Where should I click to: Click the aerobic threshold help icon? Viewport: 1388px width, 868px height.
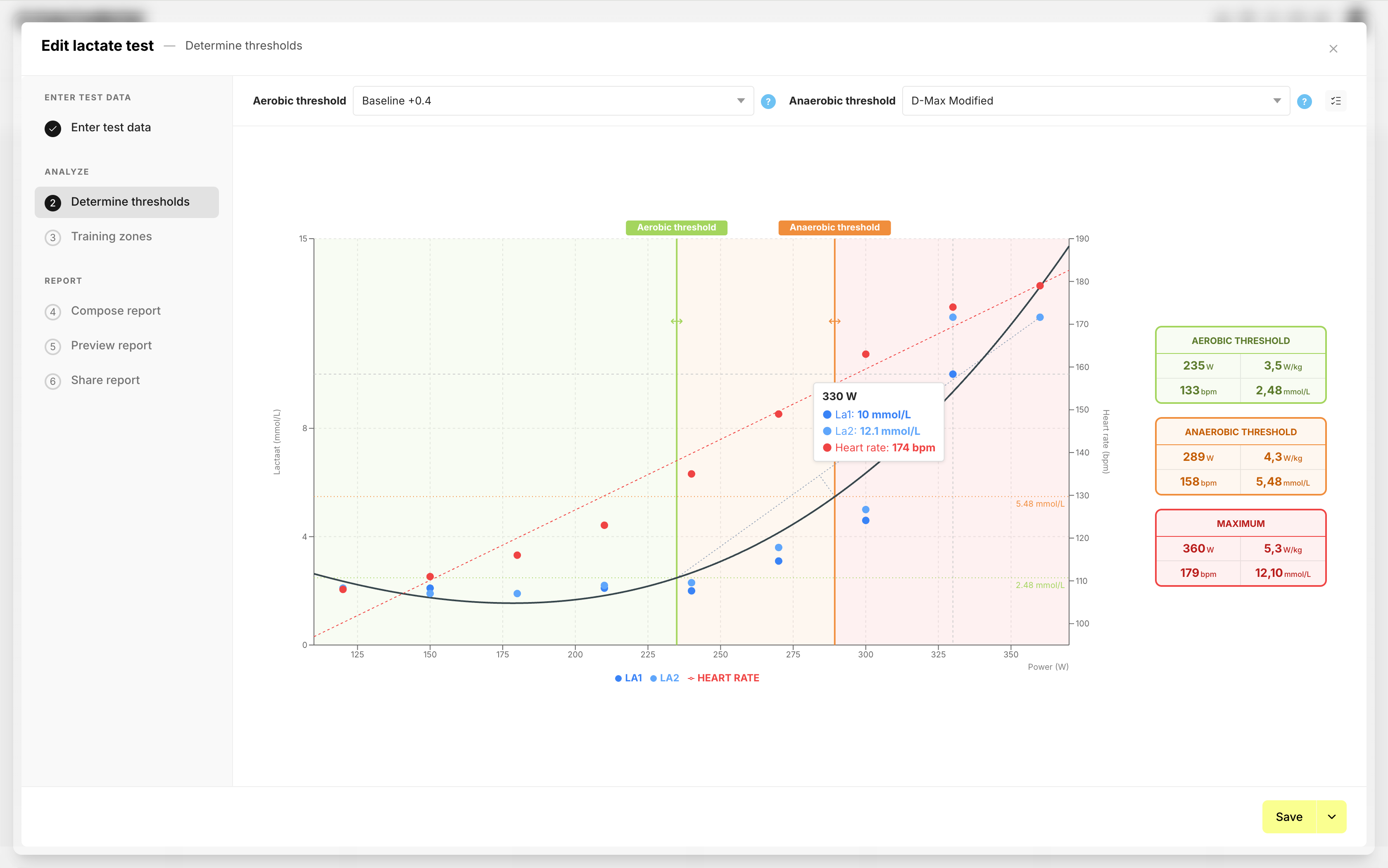768,102
